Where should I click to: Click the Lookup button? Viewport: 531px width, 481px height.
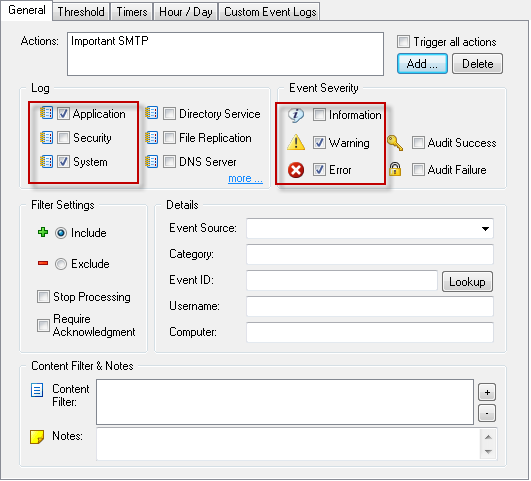point(467,282)
